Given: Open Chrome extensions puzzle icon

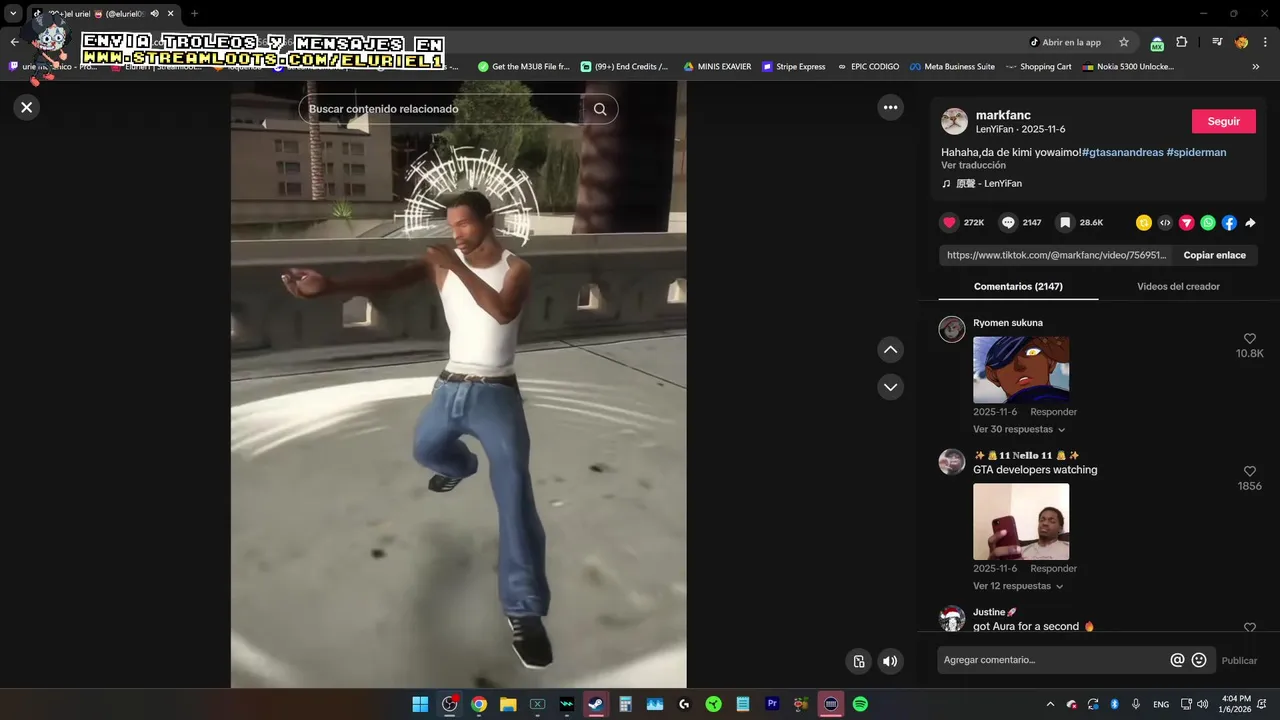Looking at the screenshot, I should coord(1181,42).
